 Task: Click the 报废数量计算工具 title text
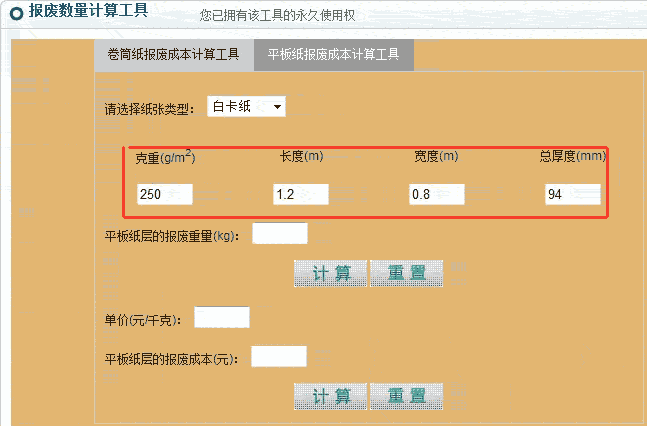click(89, 11)
